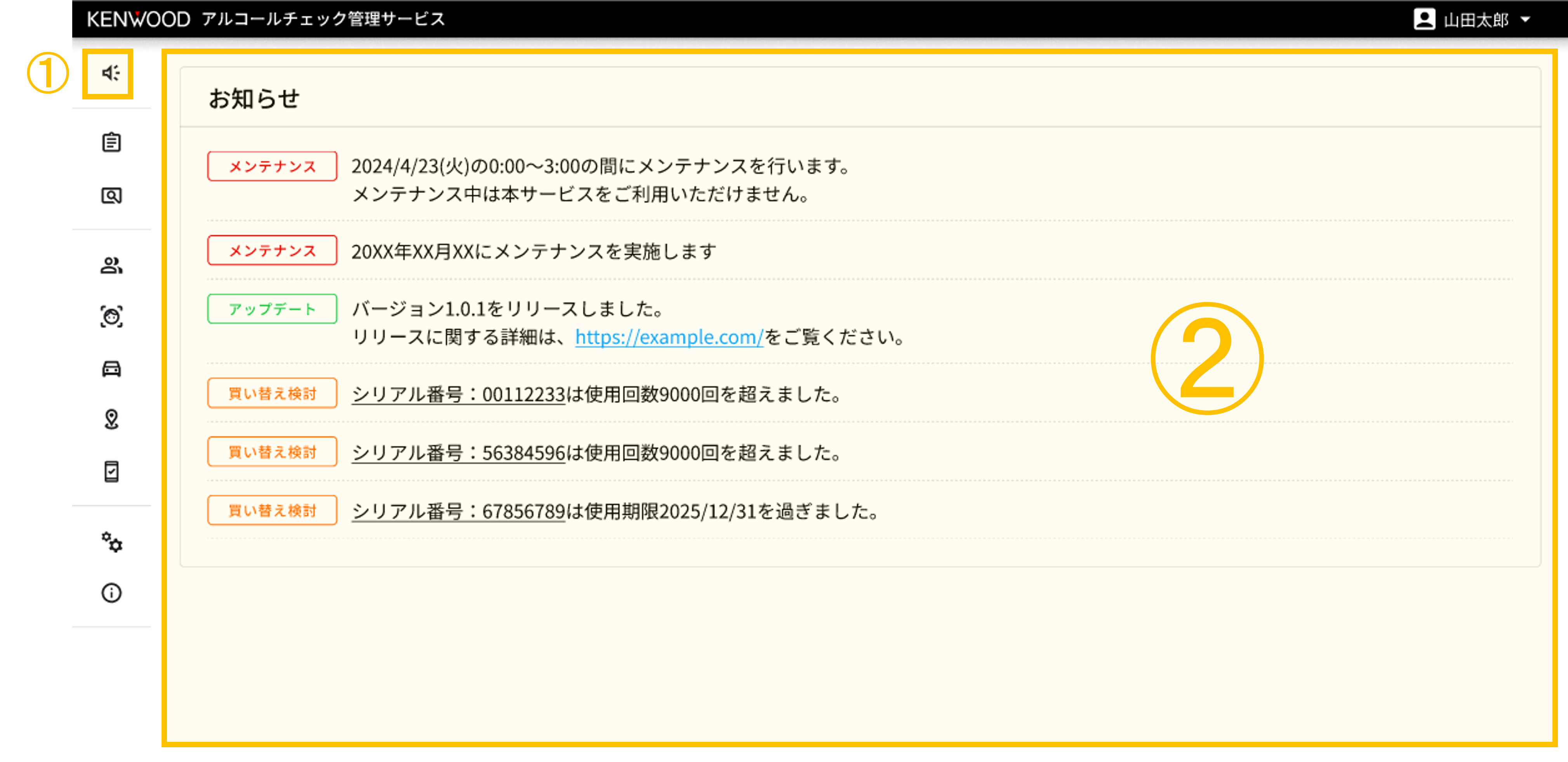Image resolution: width=1568 pixels, height=762 pixels.
Task: Open serial number 00112233 link
Action: click(x=458, y=394)
